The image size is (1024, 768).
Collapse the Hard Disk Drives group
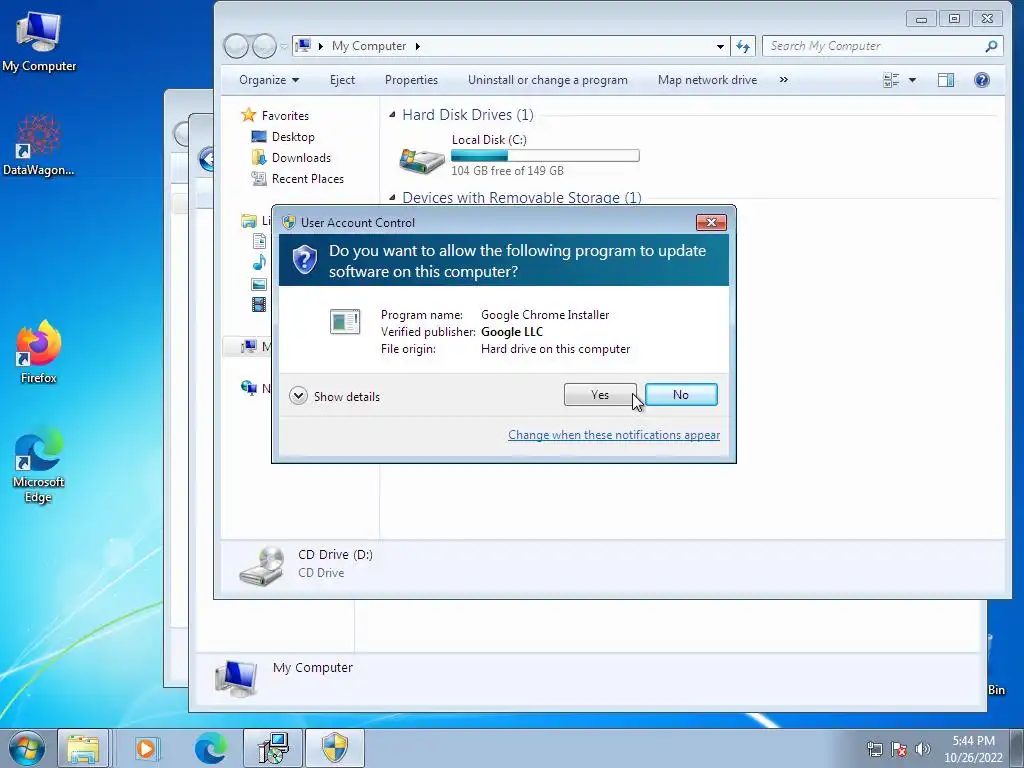coord(392,115)
